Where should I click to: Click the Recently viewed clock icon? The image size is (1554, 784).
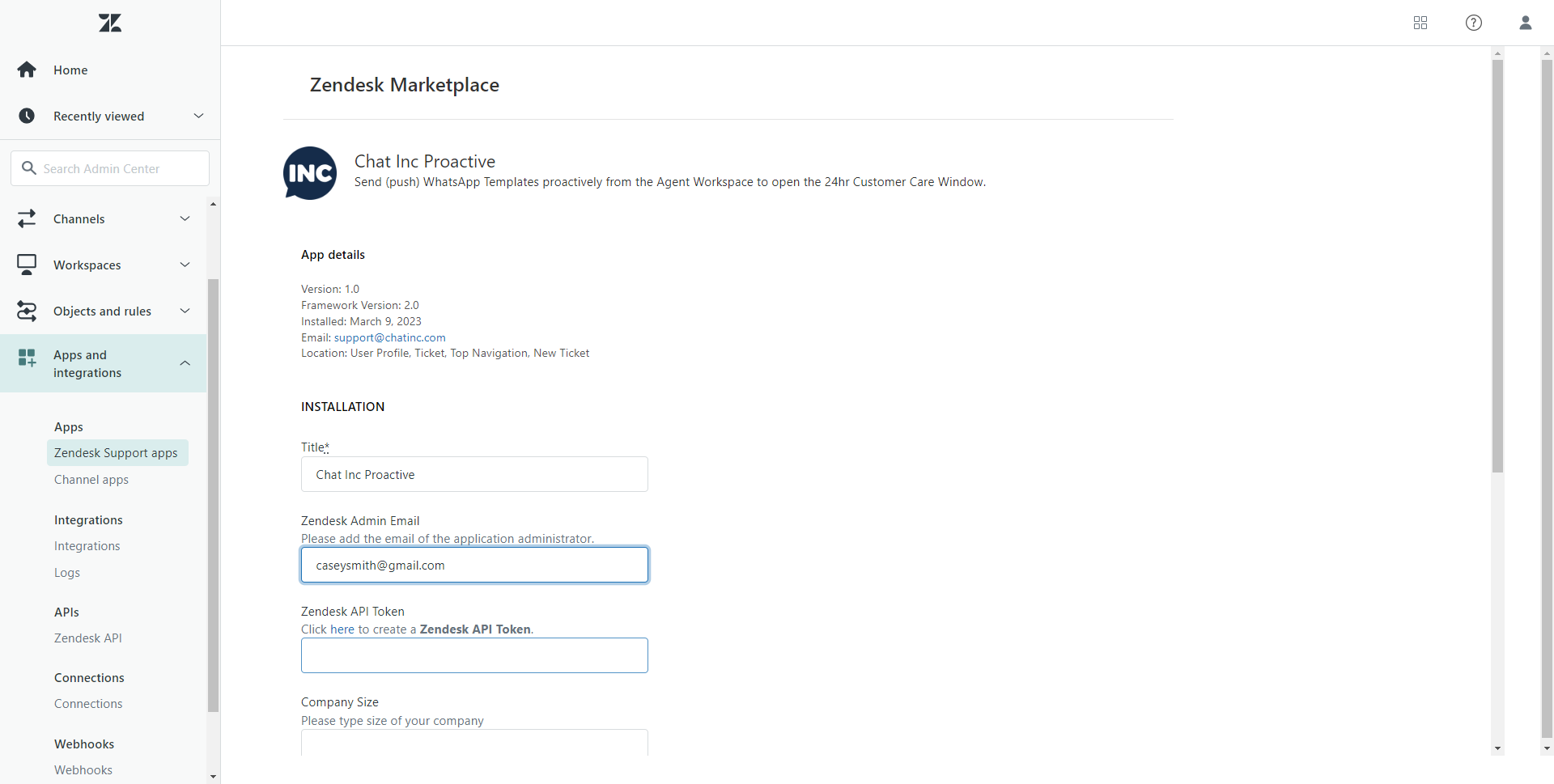[x=27, y=117]
